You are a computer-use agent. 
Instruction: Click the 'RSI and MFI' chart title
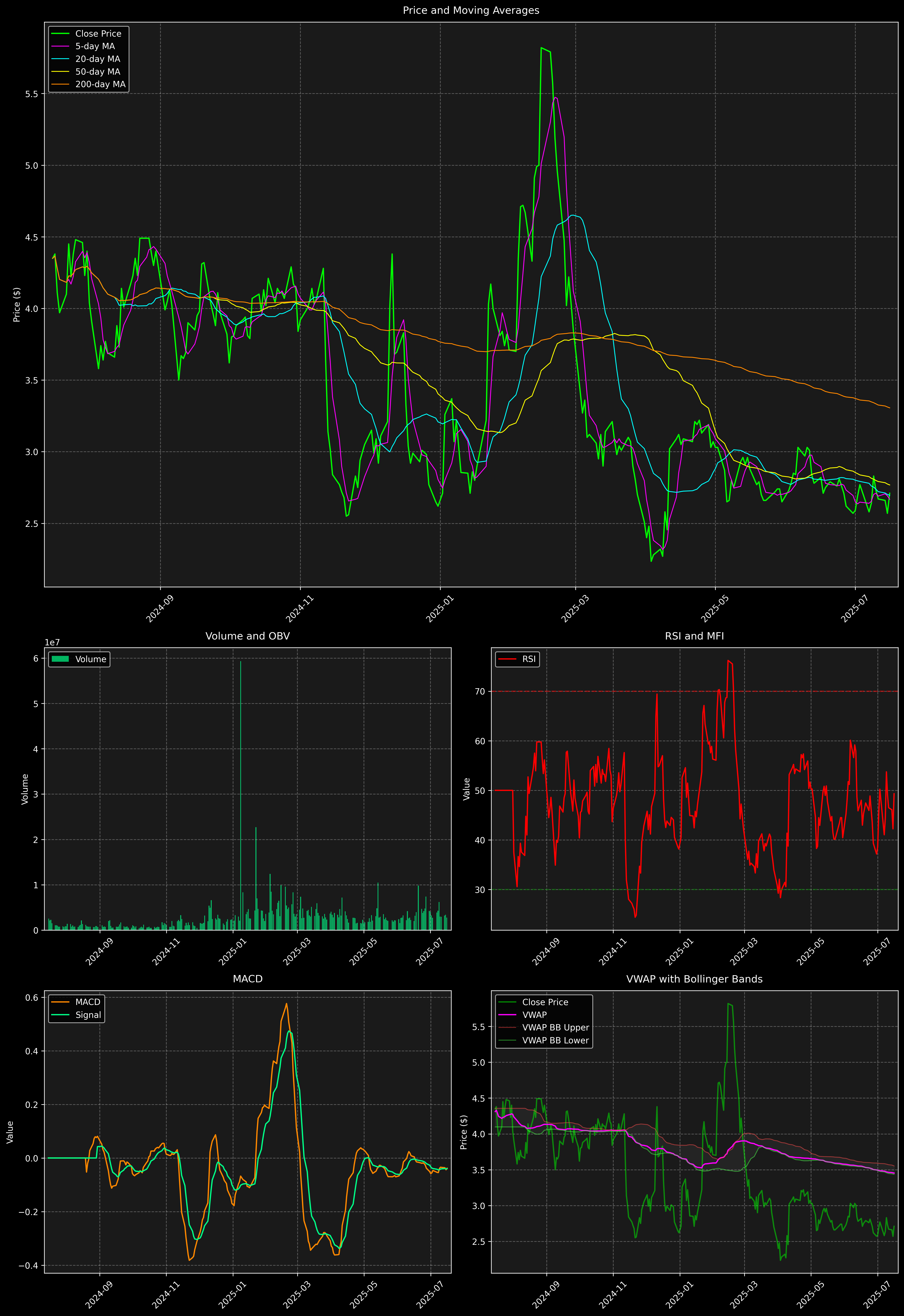click(x=694, y=636)
